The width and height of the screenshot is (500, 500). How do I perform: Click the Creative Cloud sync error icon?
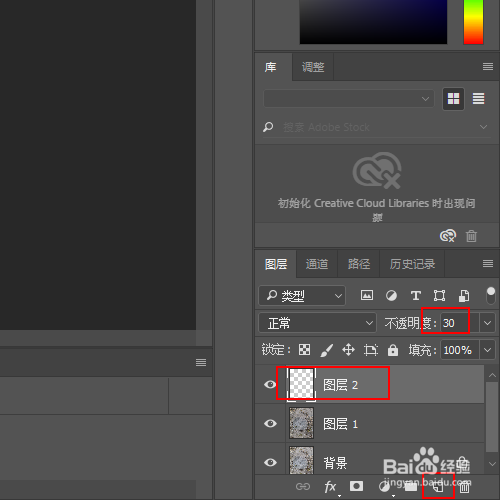448,236
